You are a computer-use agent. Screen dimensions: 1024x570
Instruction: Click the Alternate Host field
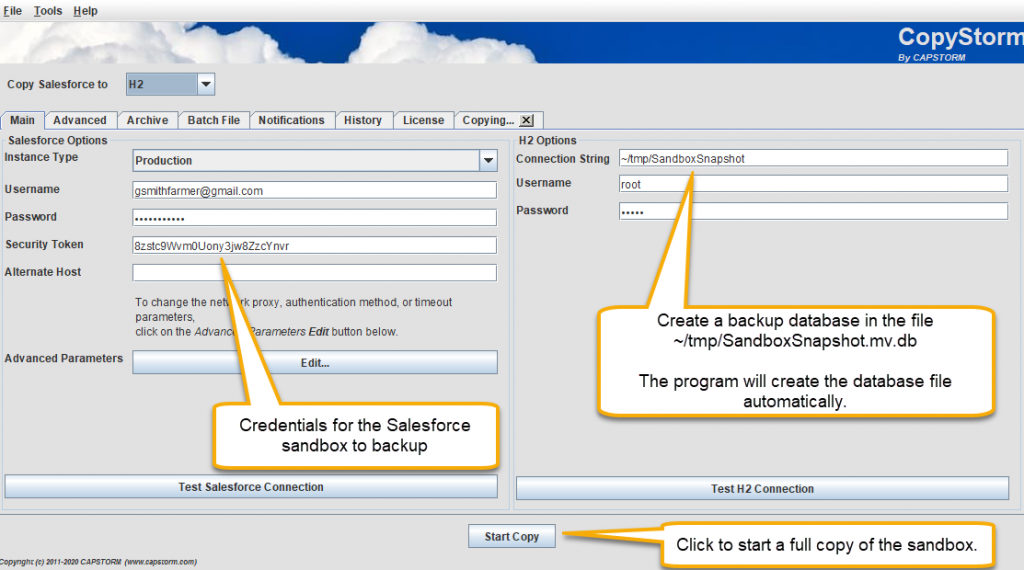(x=314, y=272)
